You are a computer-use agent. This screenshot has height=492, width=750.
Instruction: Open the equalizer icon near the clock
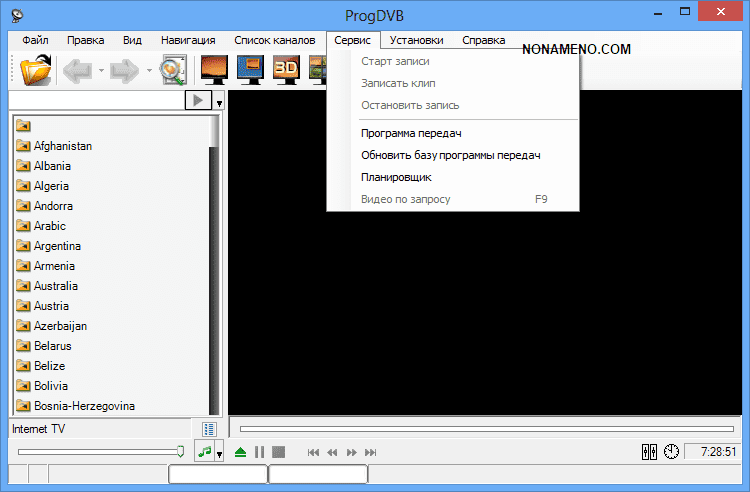click(x=650, y=452)
